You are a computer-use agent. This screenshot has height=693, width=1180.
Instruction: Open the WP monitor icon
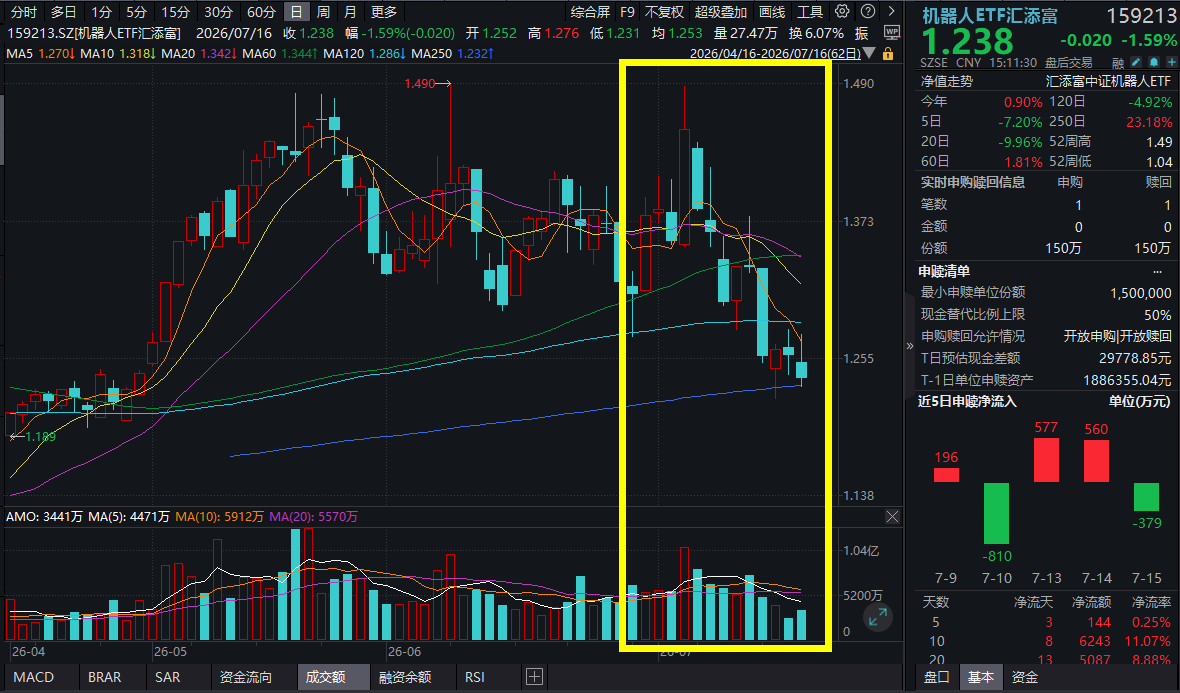click(892, 33)
